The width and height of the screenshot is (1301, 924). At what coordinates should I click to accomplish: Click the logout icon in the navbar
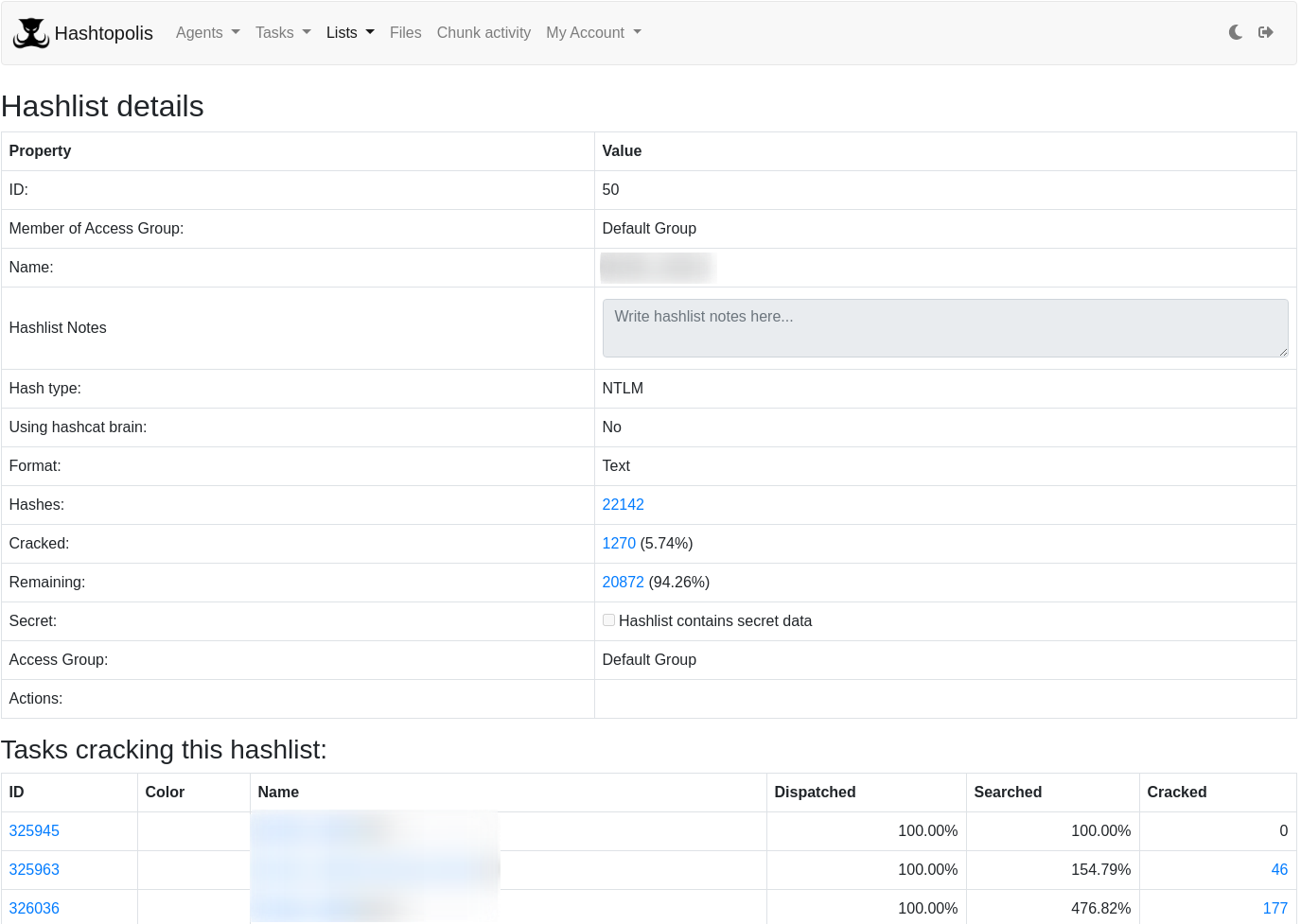(x=1265, y=32)
